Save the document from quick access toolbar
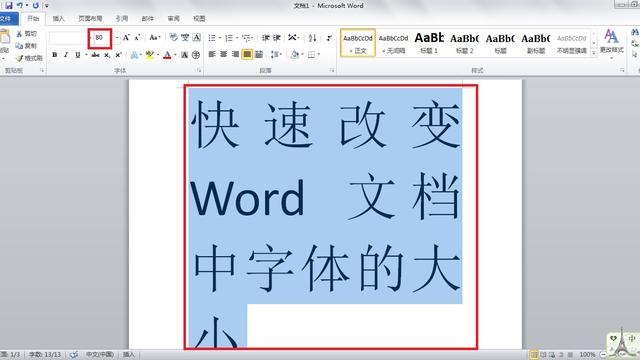The image size is (640, 360). tap(8, 5)
